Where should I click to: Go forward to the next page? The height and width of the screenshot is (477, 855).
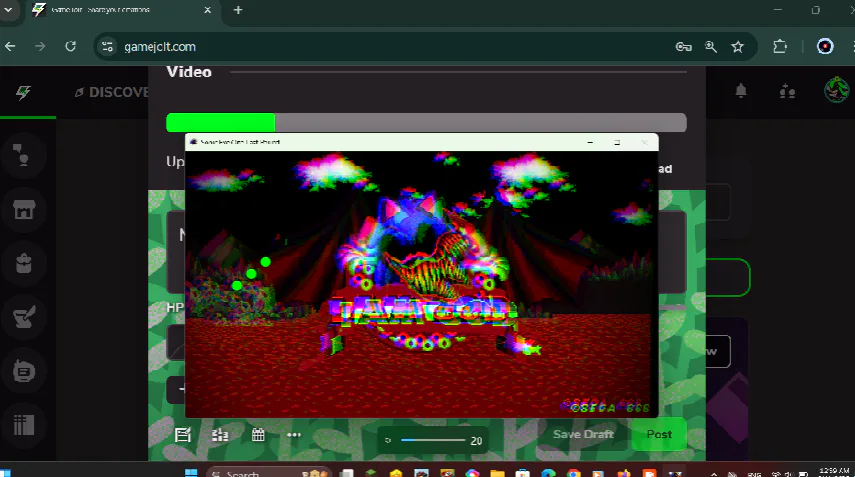tap(40, 47)
